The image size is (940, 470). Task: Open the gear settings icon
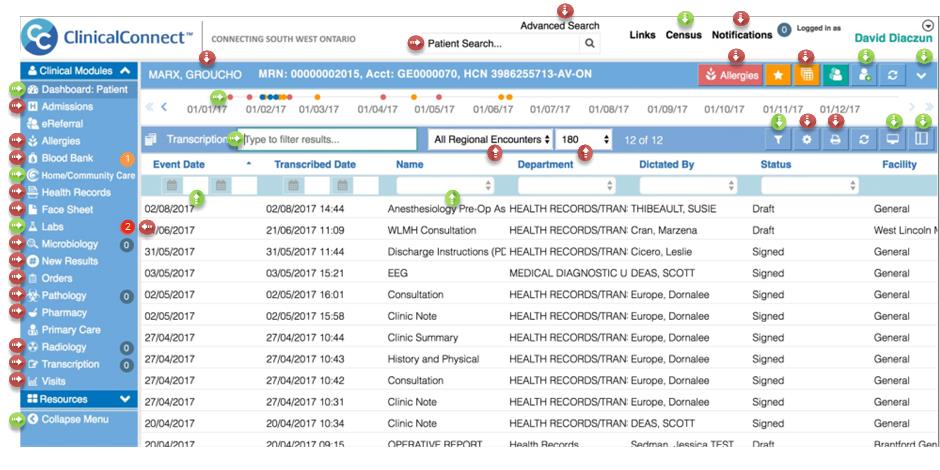coord(807,140)
